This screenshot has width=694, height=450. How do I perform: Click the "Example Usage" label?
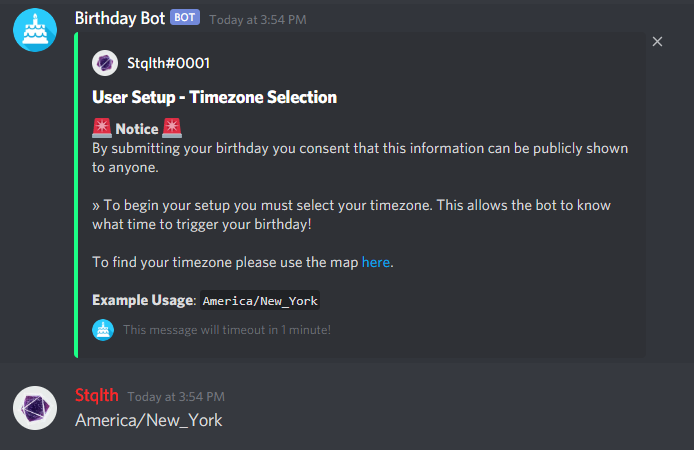point(141,300)
